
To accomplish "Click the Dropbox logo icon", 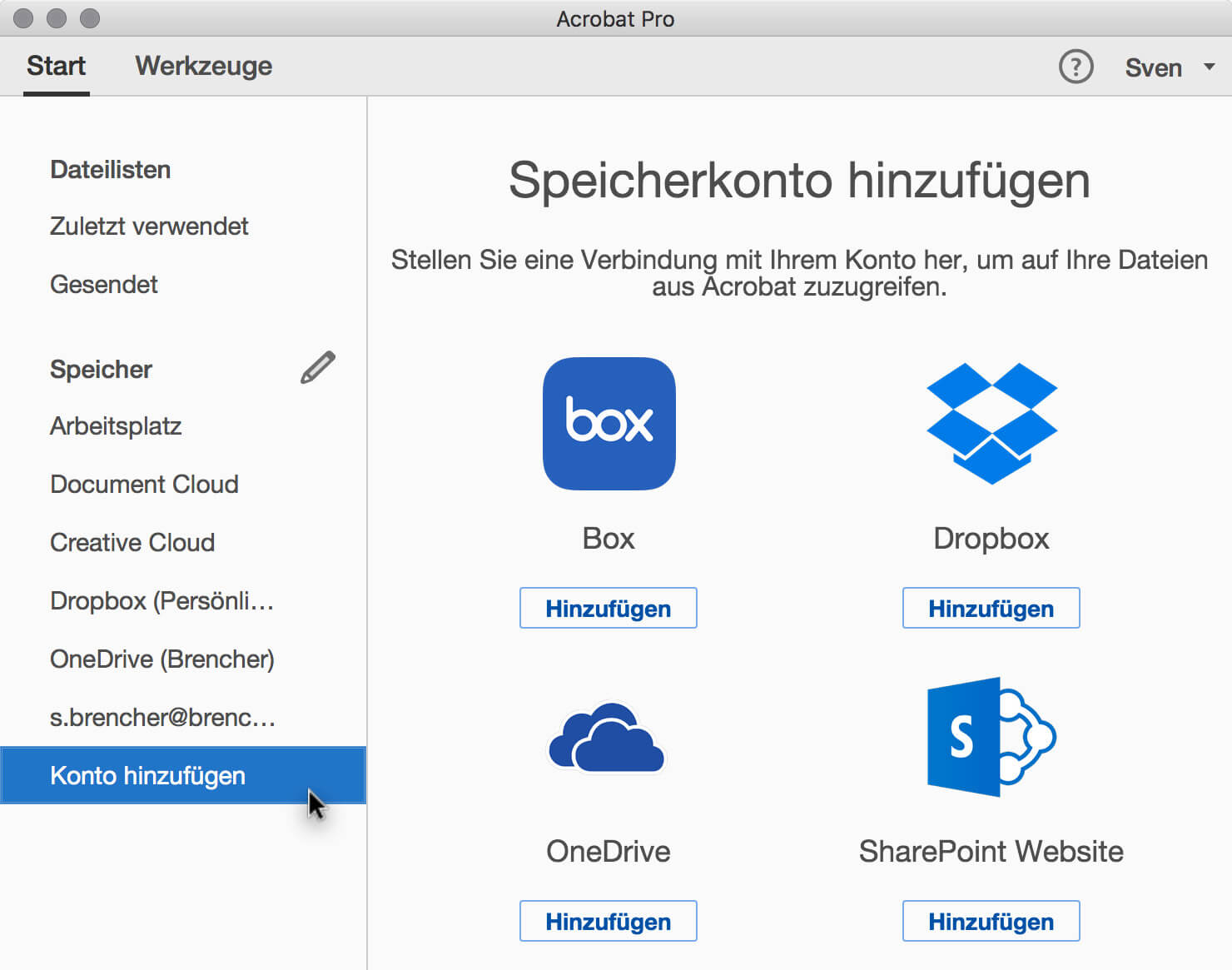I will 991,423.
